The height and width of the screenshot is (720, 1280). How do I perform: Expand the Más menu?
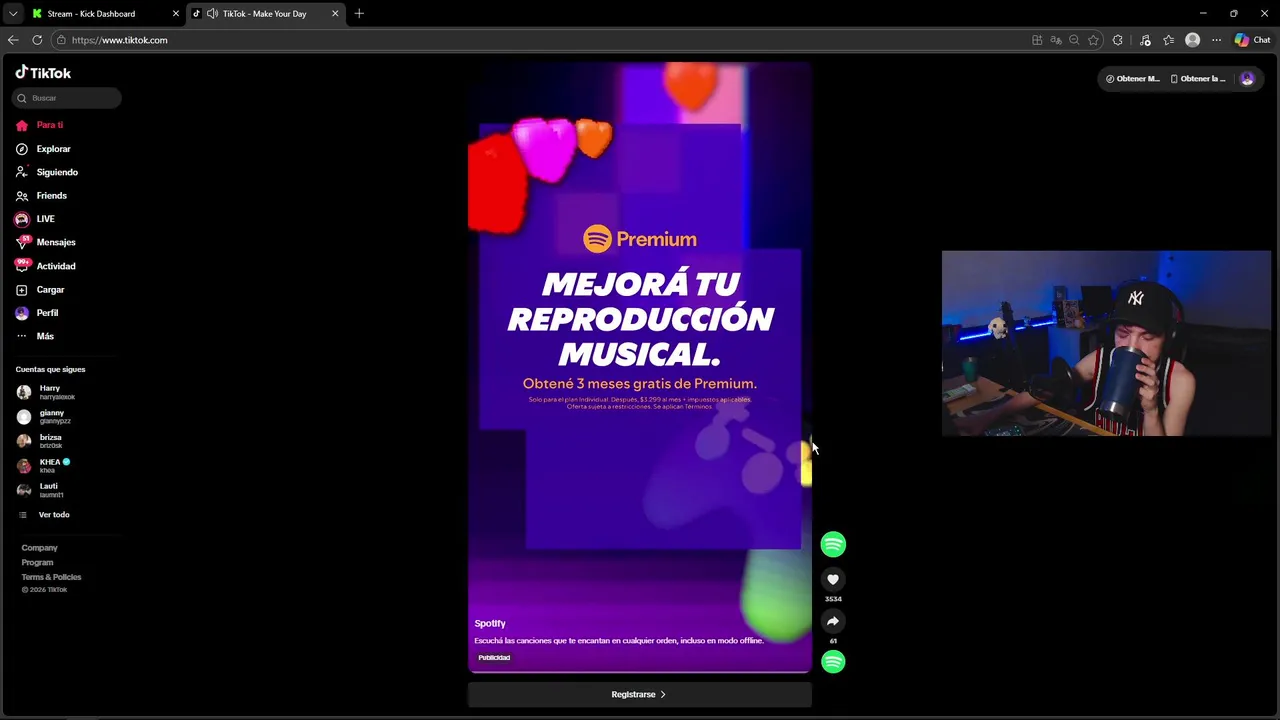(x=45, y=336)
